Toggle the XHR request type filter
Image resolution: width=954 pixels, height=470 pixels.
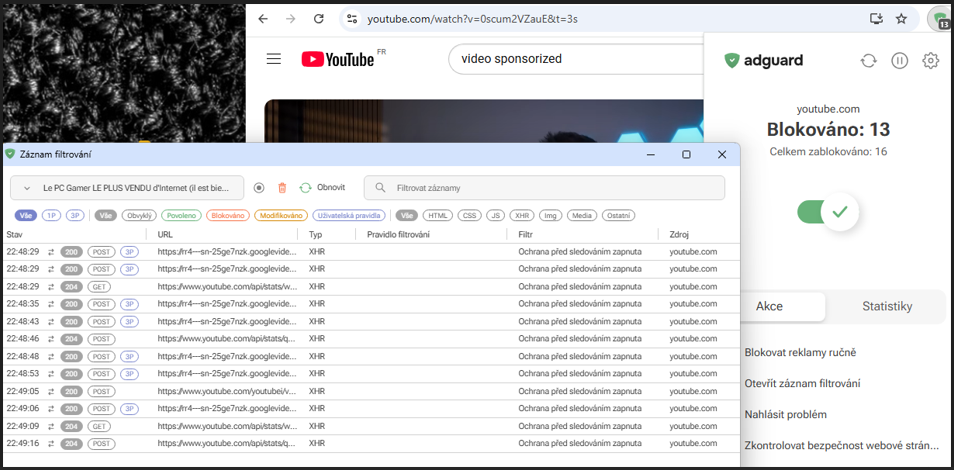pos(521,215)
